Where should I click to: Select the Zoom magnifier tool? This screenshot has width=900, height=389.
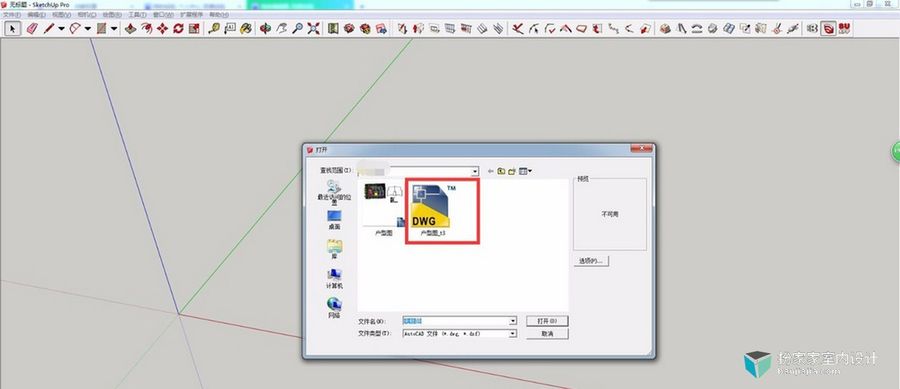pos(297,28)
